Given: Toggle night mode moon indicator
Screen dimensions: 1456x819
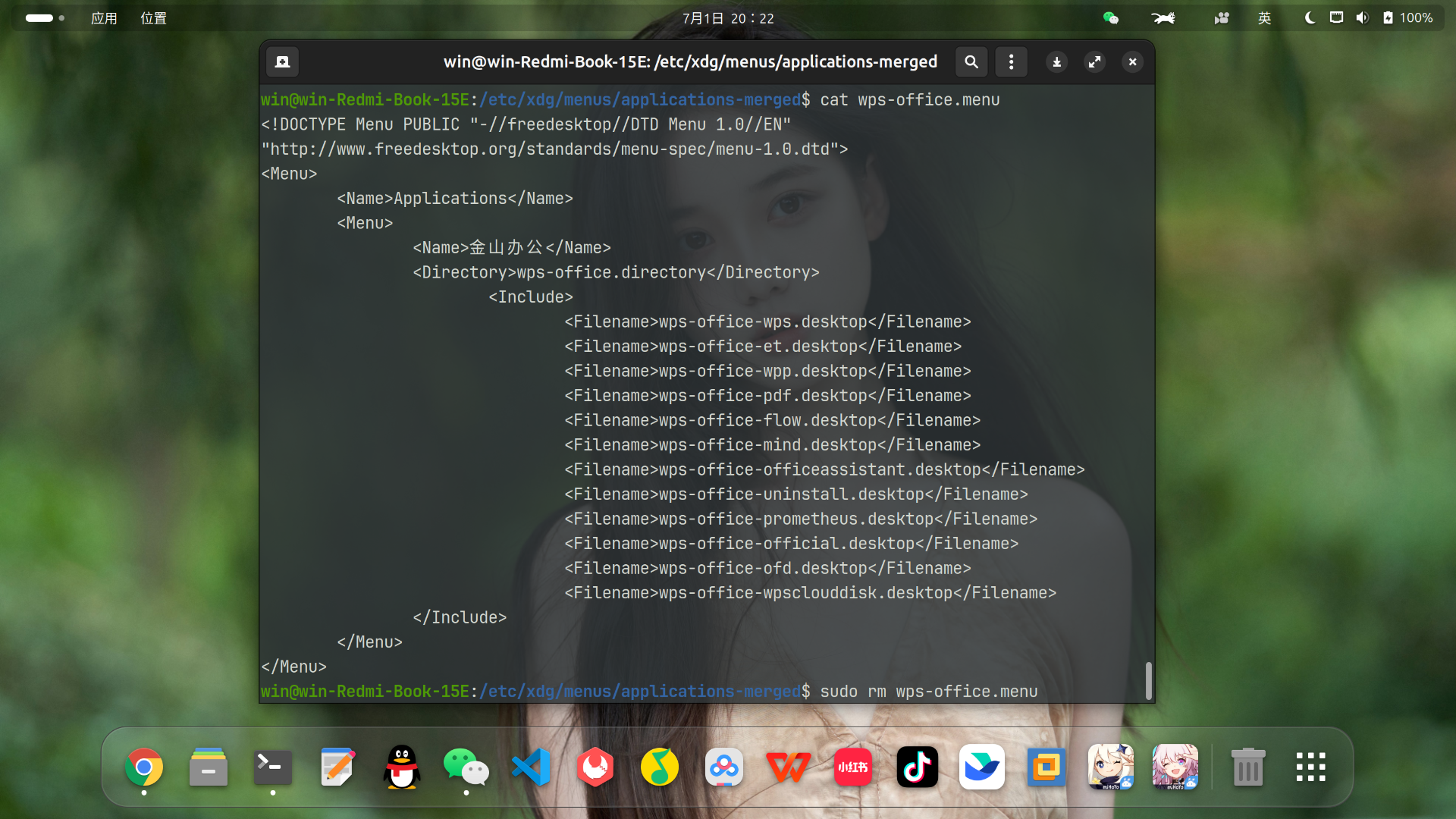Looking at the screenshot, I should click(1310, 18).
